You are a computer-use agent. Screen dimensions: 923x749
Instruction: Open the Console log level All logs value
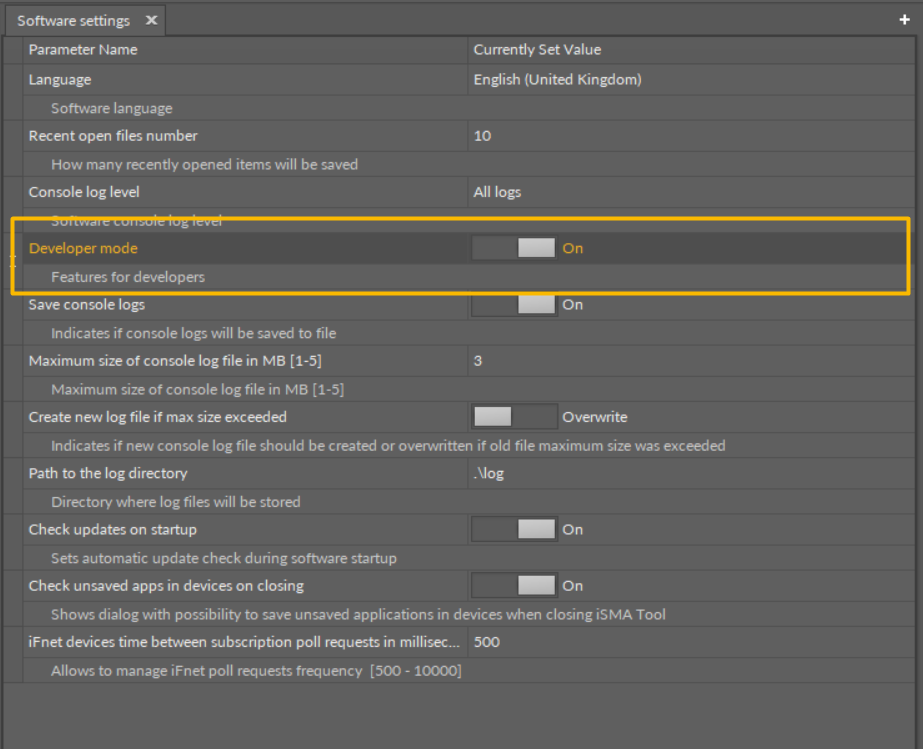click(497, 192)
